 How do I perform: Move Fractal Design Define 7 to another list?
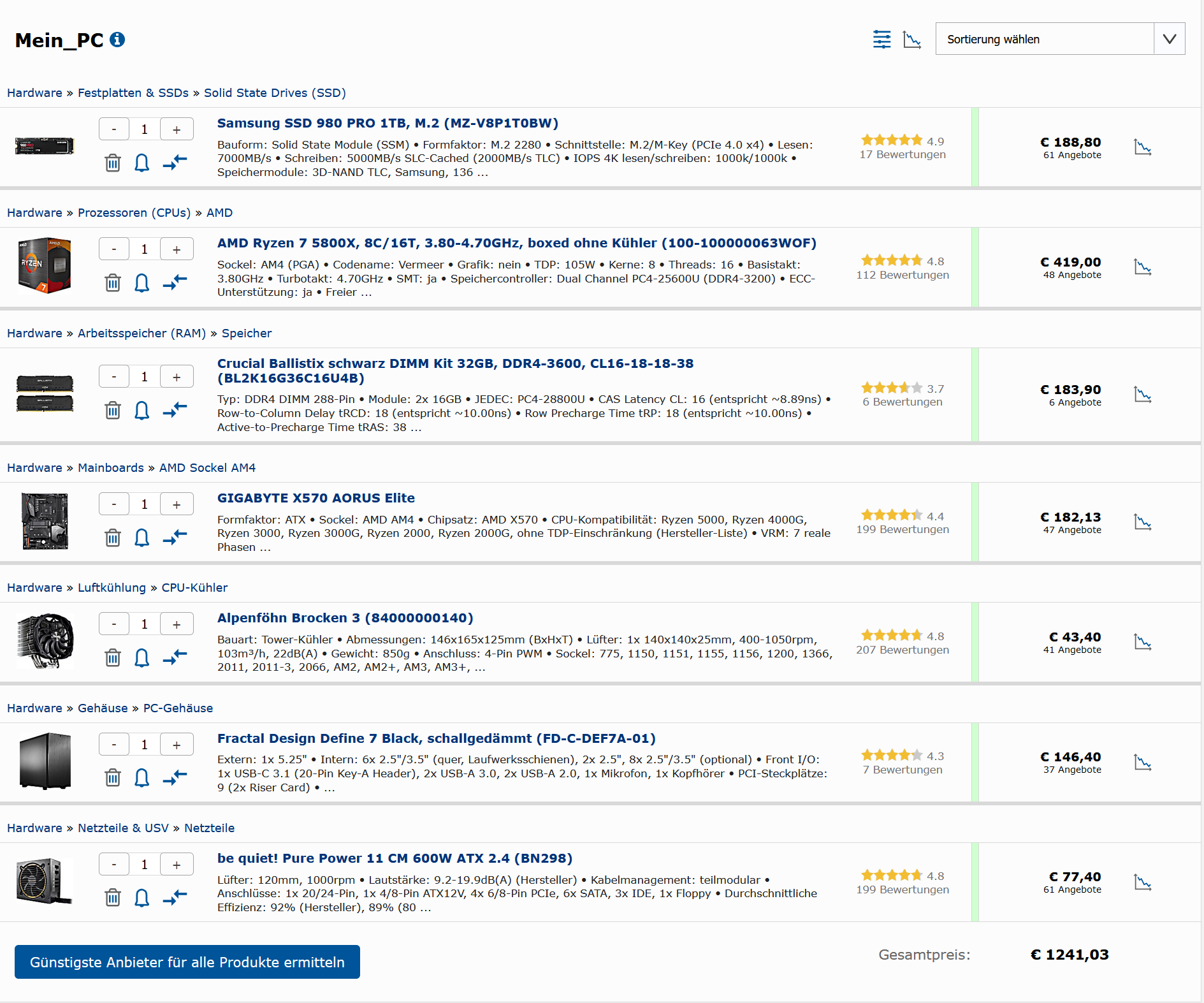click(175, 777)
